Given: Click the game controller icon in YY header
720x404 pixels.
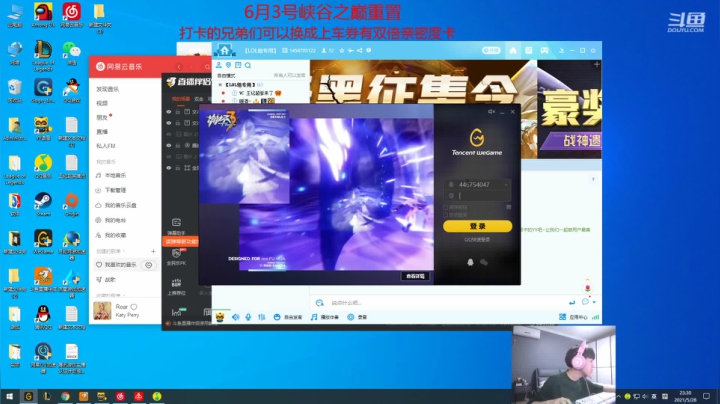Looking at the screenshot, I should [x=544, y=50].
